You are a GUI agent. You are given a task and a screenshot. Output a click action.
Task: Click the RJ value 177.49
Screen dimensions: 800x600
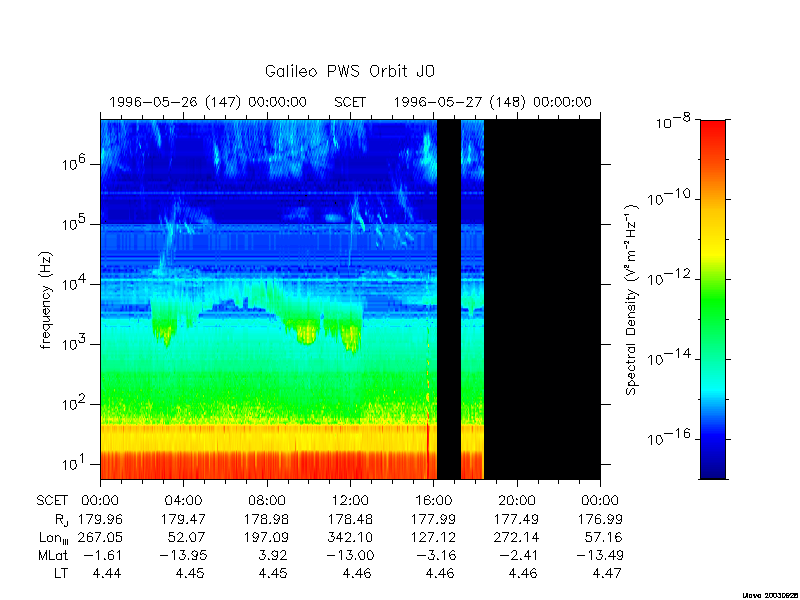click(516, 519)
